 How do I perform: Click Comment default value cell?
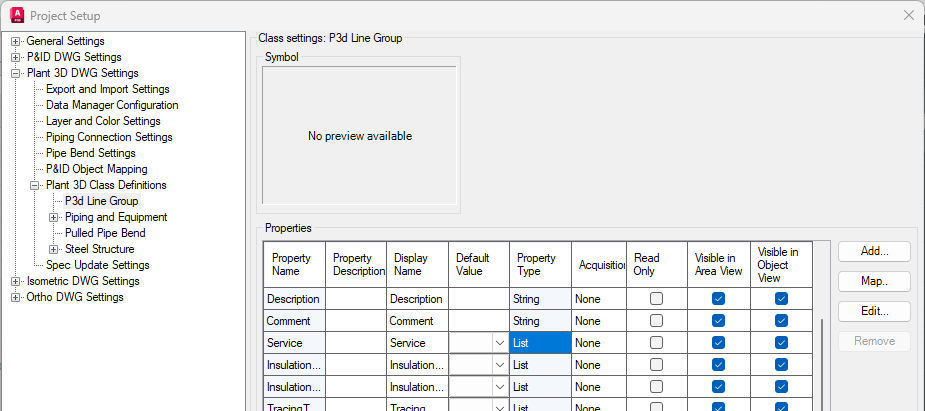click(478, 321)
